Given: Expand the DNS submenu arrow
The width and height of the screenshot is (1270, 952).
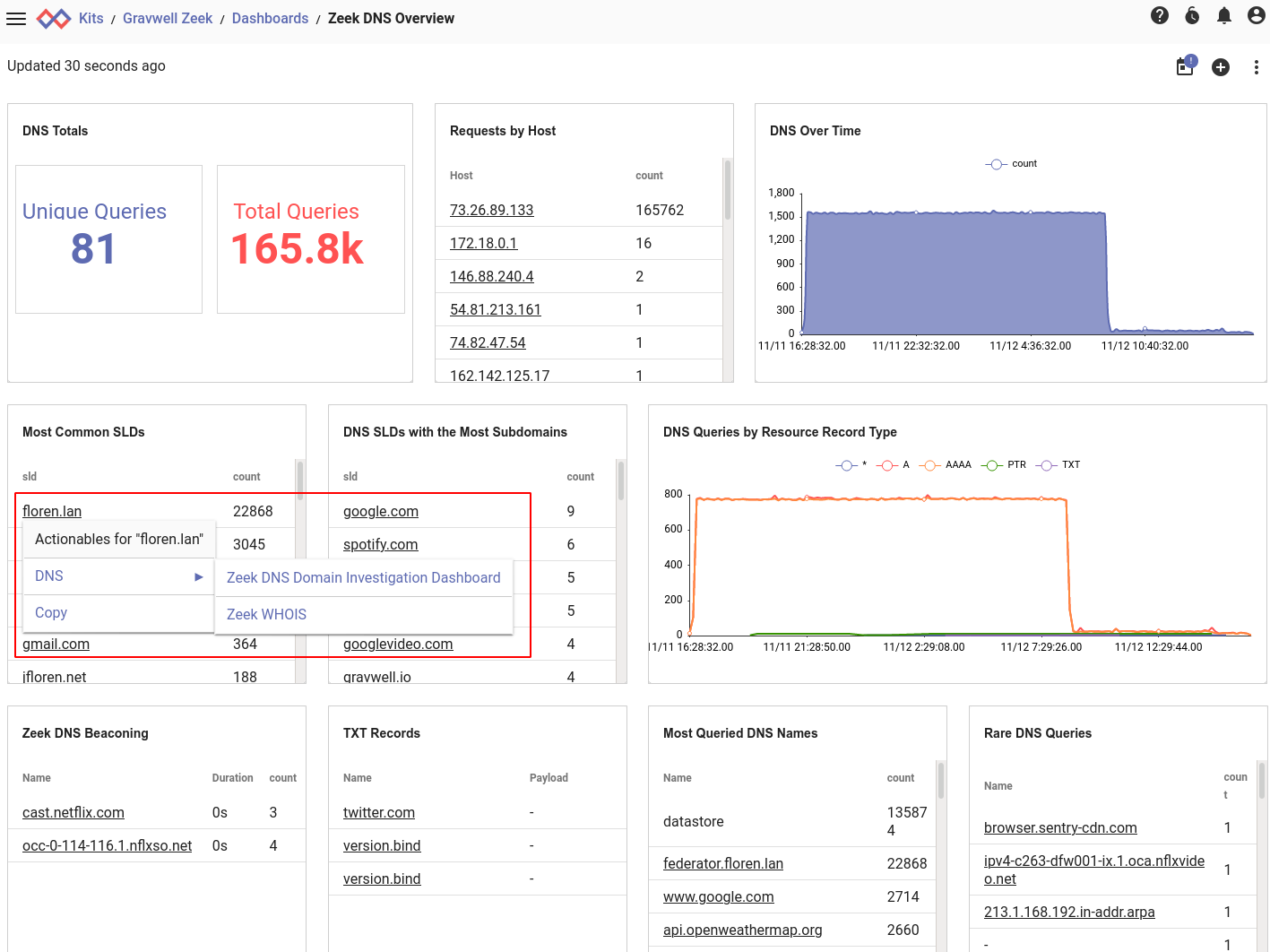Looking at the screenshot, I should 199,576.
